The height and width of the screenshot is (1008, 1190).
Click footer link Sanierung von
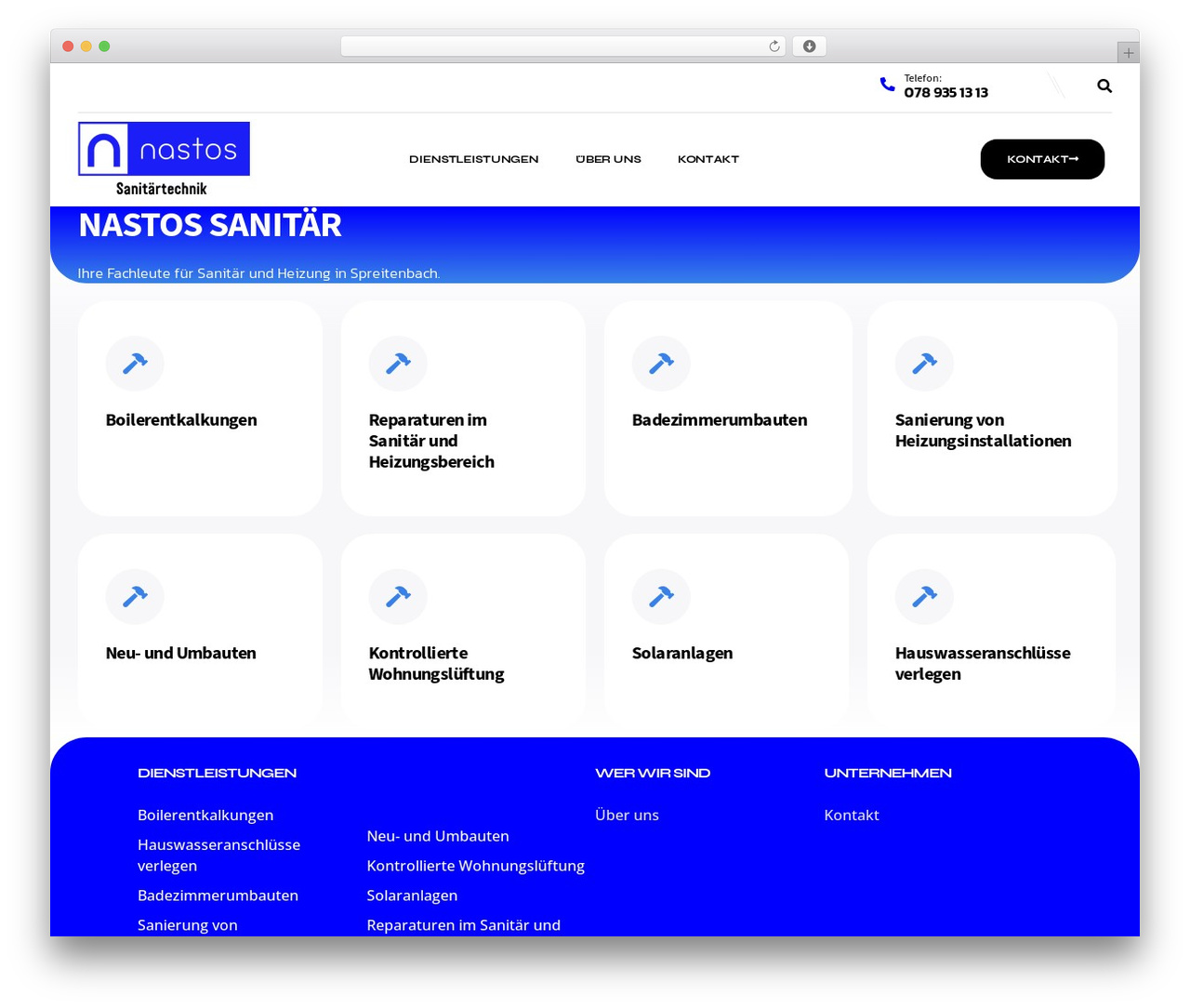tap(187, 924)
